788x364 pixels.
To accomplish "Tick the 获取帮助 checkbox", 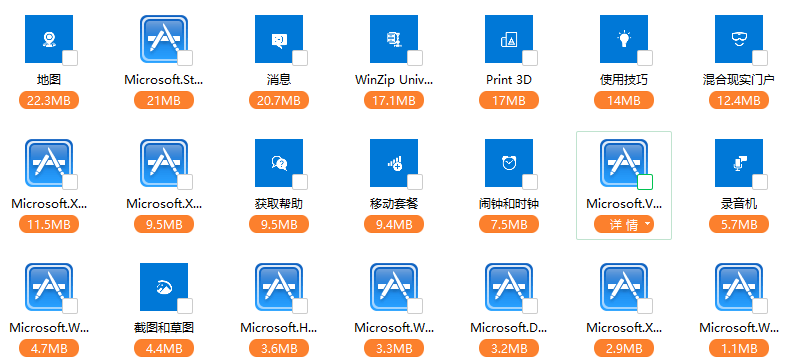I will tap(300, 182).
